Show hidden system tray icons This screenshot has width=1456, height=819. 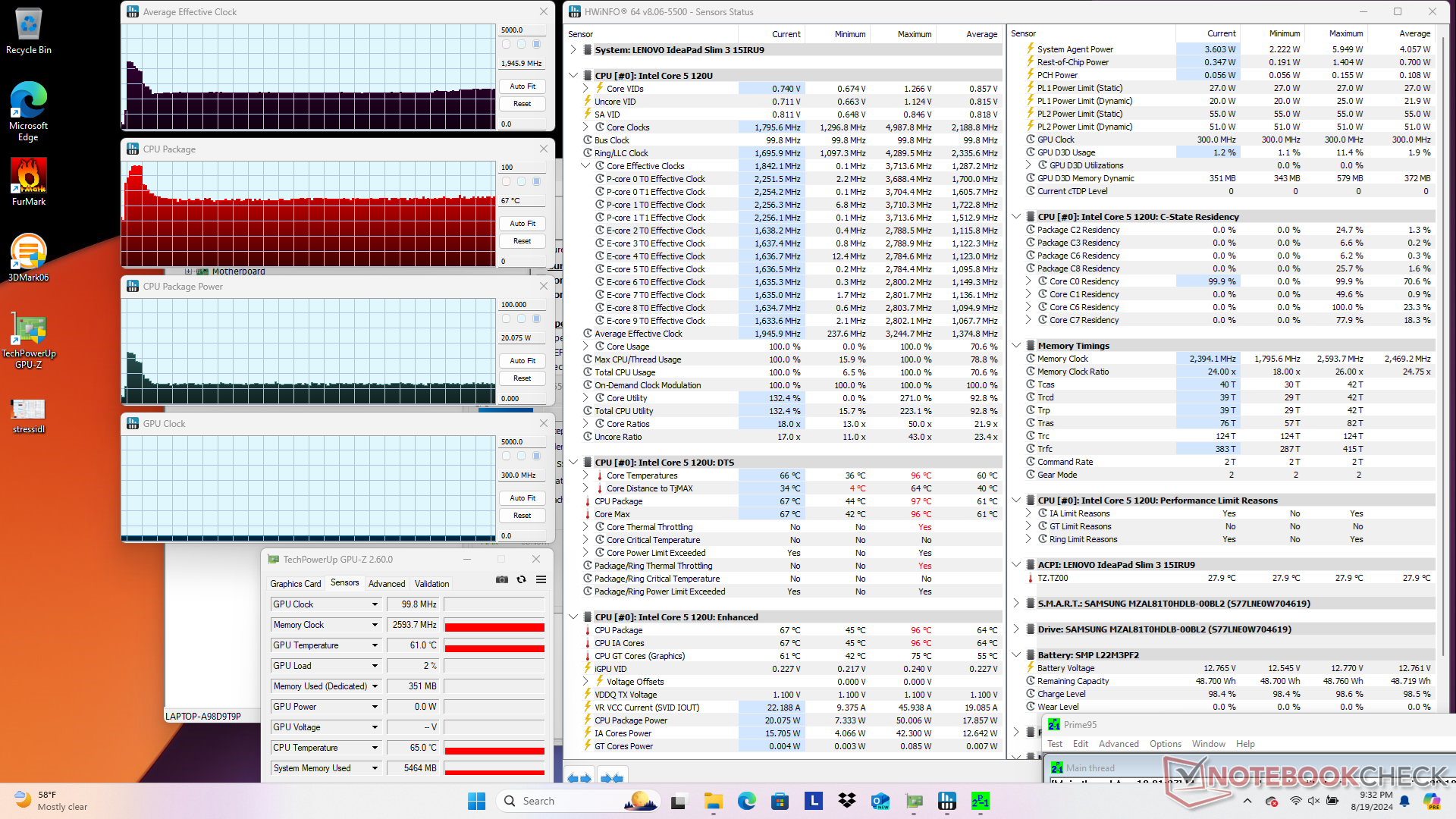tap(1247, 801)
